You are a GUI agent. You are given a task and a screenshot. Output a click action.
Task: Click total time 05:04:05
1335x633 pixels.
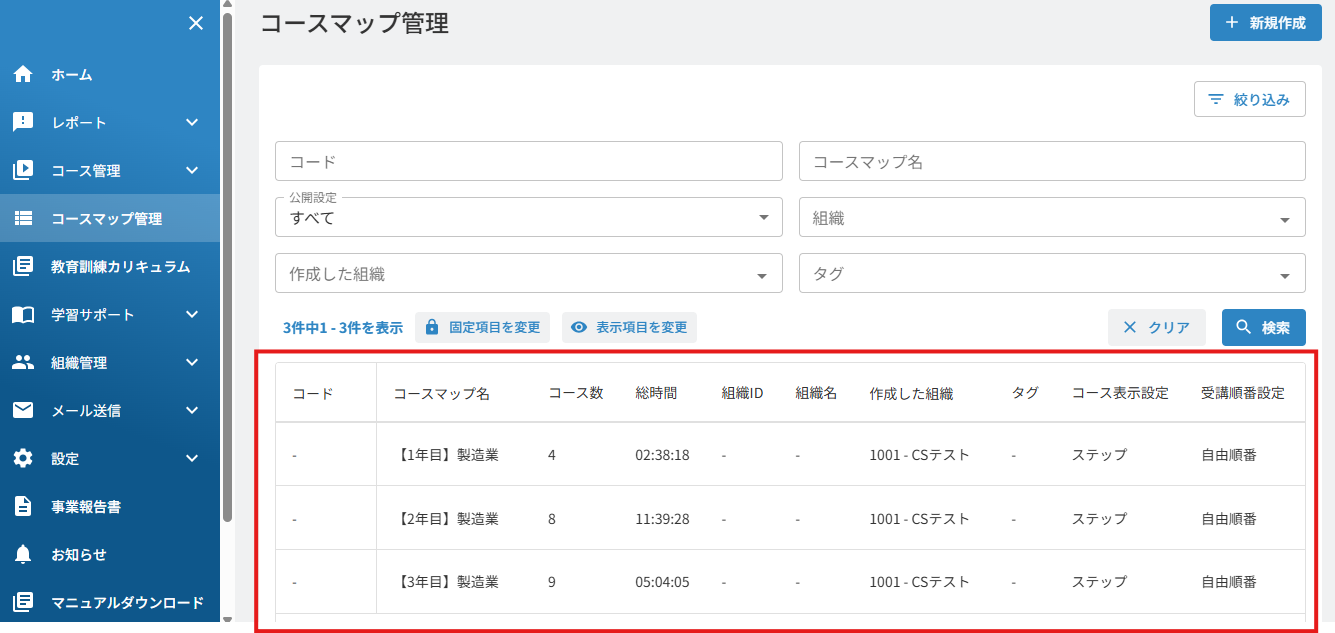(x=662, y=582)
